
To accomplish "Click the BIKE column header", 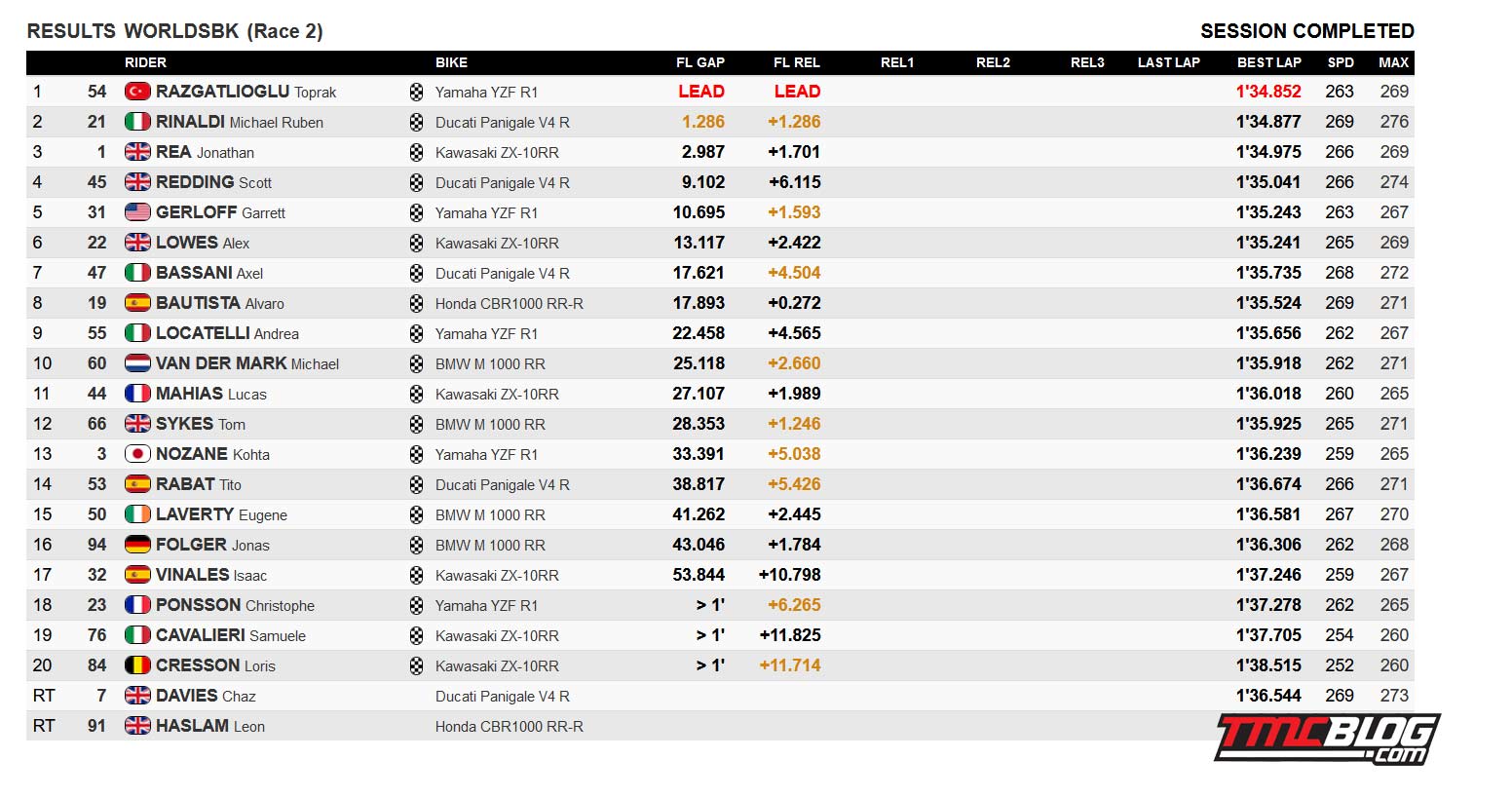I will [x=451, y=62].
